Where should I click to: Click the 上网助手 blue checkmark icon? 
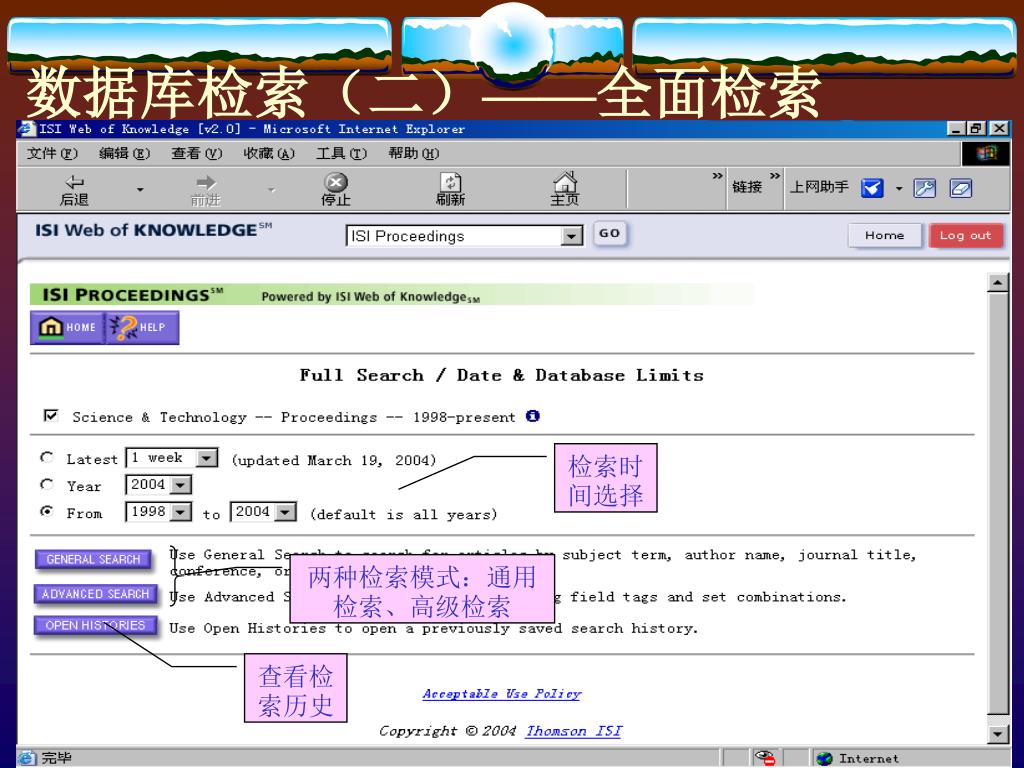872,188
